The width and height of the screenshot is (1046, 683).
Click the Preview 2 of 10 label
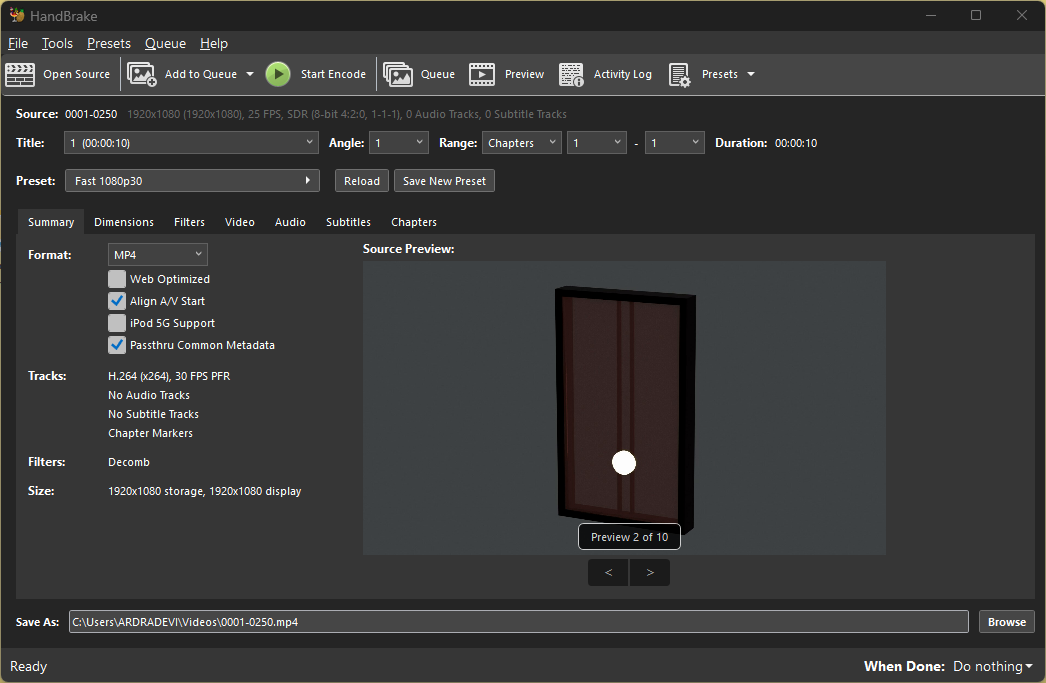point(629,537)
